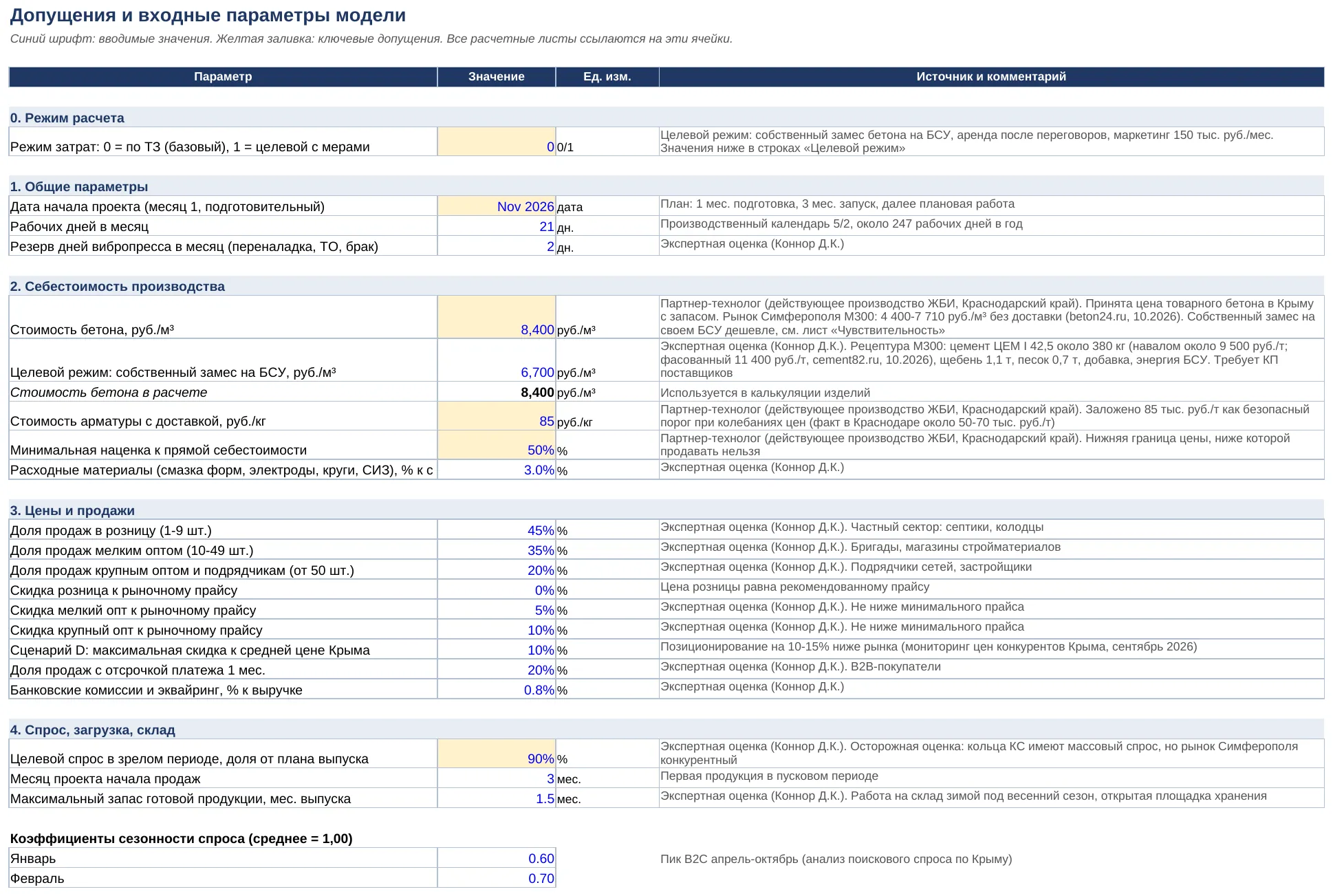Select the working days value 21
Image resolution: width=1333 pixels, height=896 pixels.
496,226
